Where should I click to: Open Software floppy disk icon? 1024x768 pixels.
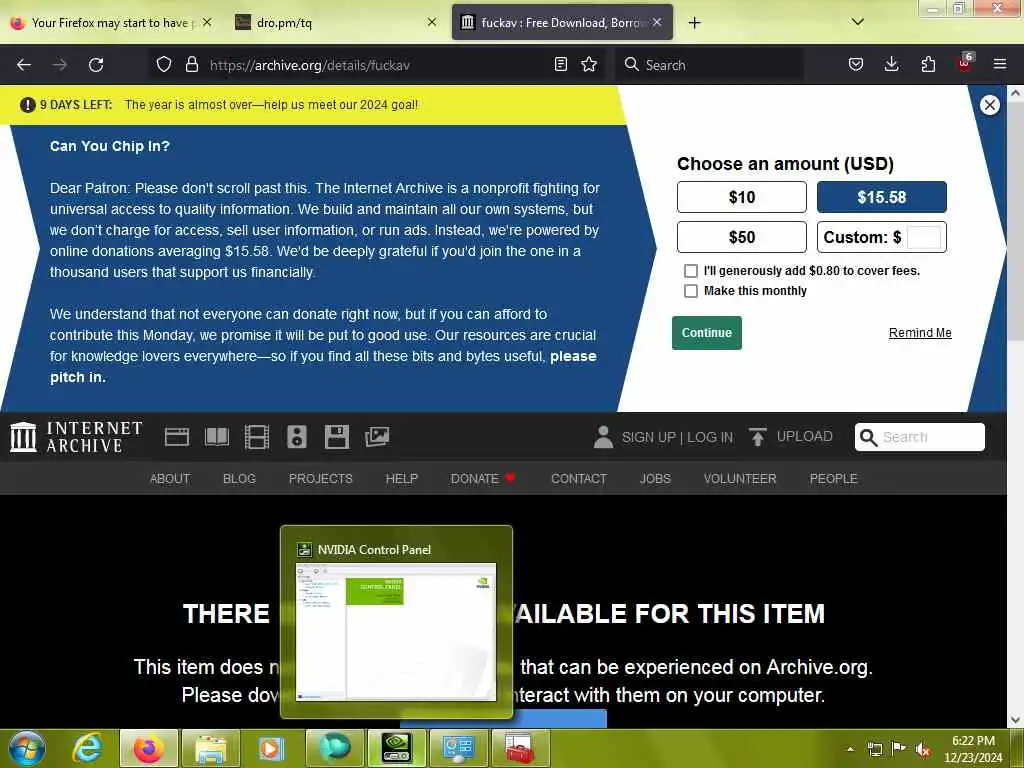(x=336, y=437)
